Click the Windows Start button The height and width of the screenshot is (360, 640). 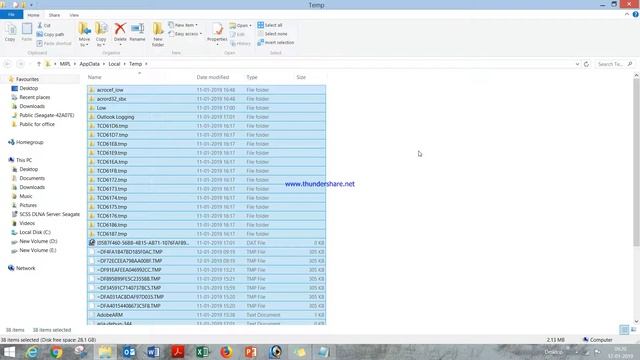[9, 352]
